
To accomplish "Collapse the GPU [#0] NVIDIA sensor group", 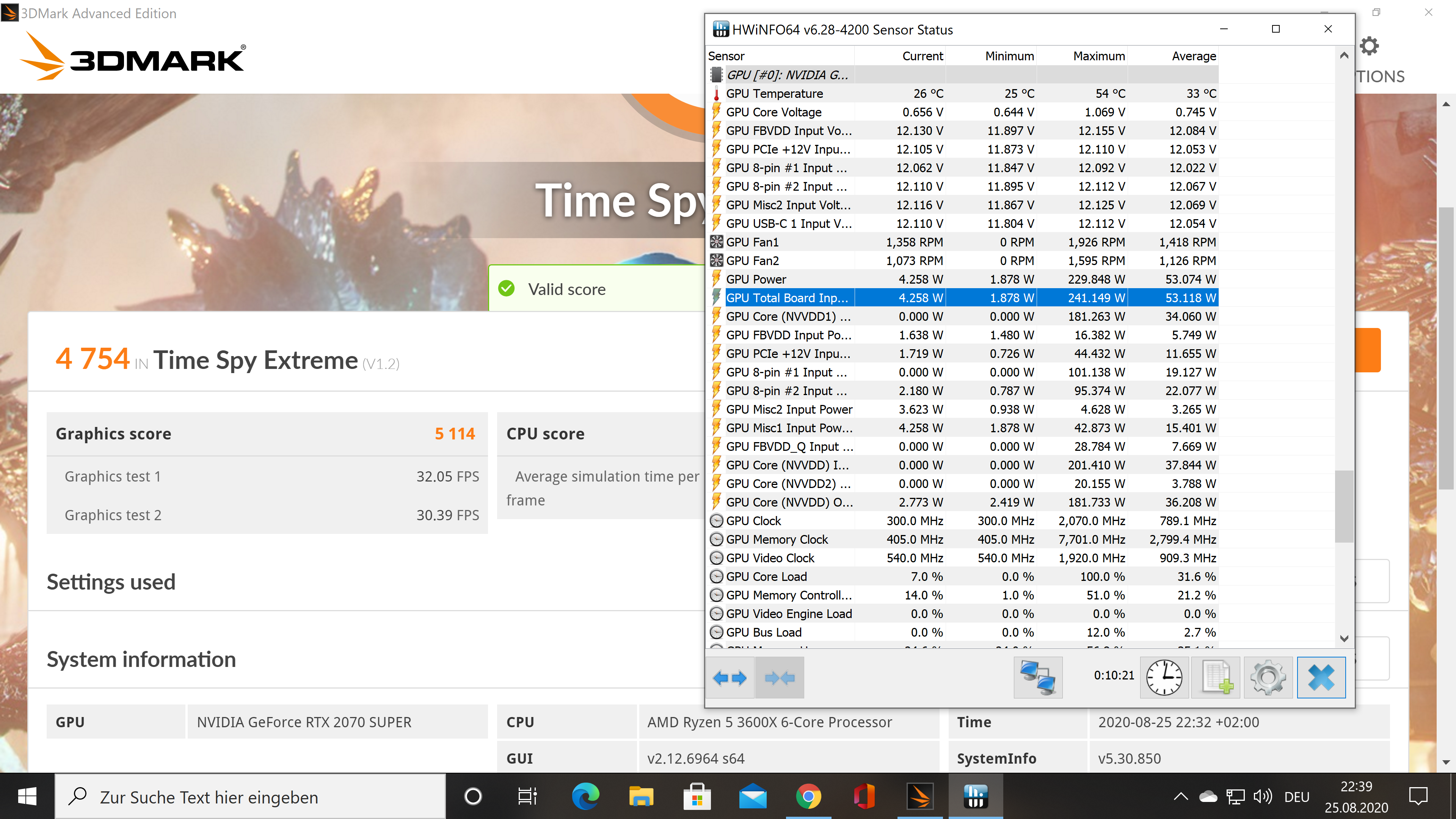I will tap(787, 75).
